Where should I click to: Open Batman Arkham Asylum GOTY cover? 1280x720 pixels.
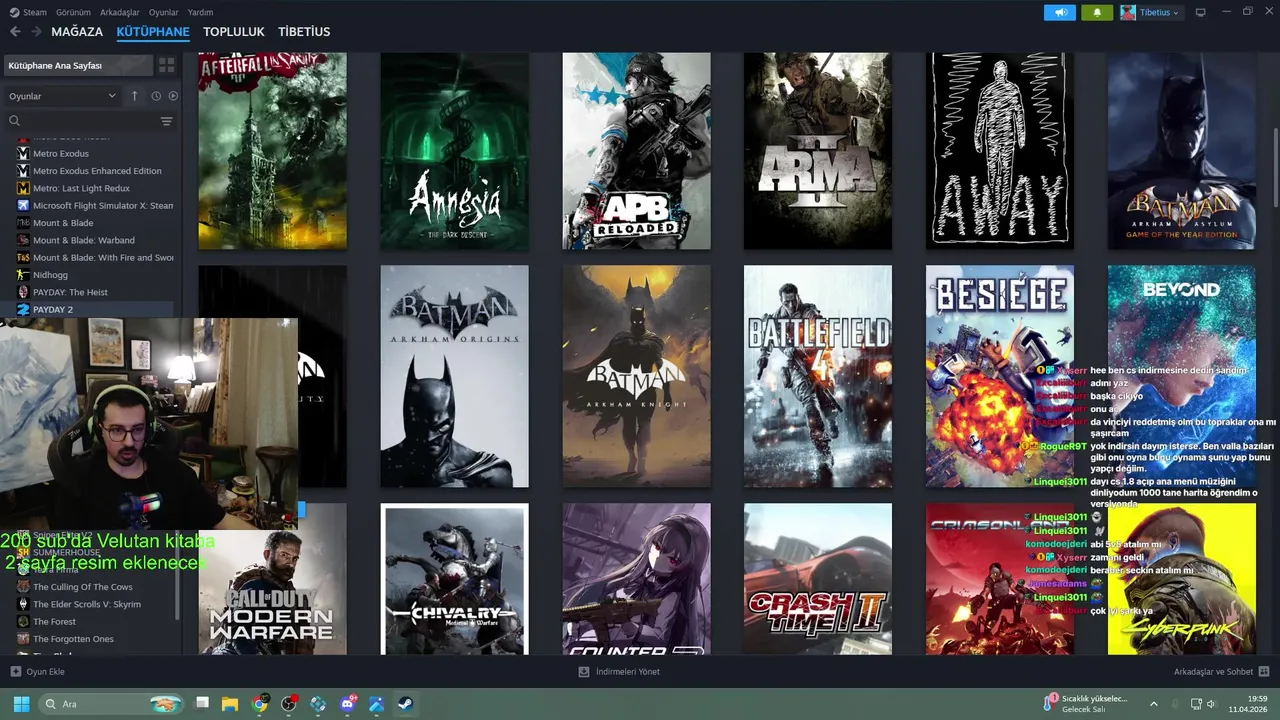click(x=1182, y=151)
